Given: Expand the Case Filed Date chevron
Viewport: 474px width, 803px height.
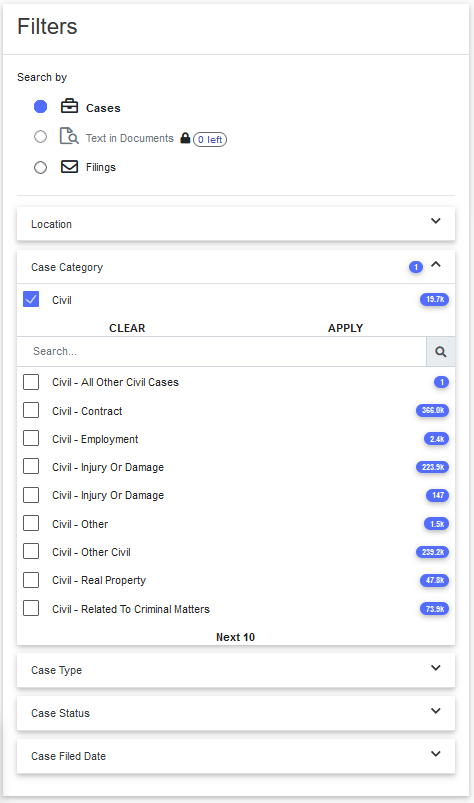Looking at the screenshot, I should [x=436, y=754].
